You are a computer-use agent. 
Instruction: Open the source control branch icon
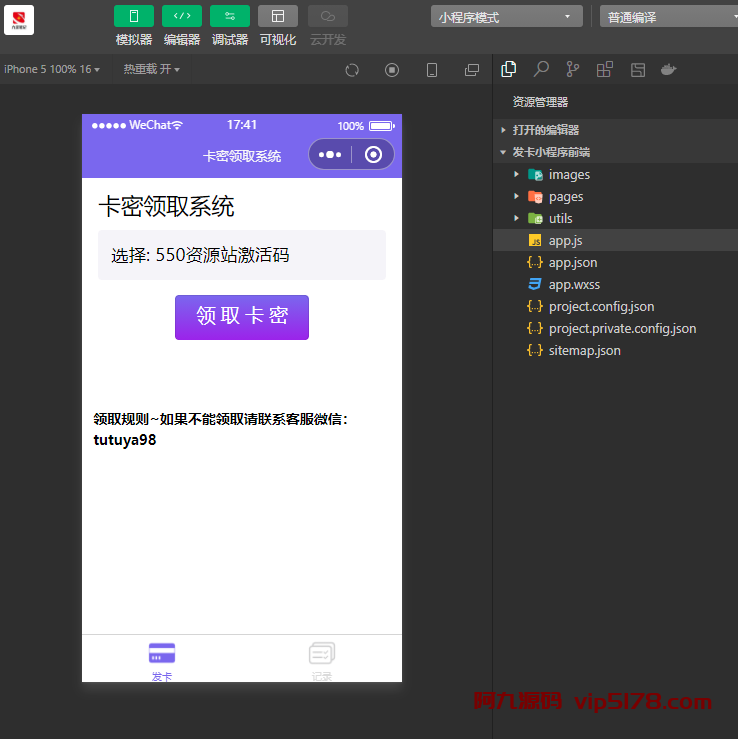click(573, 69)
